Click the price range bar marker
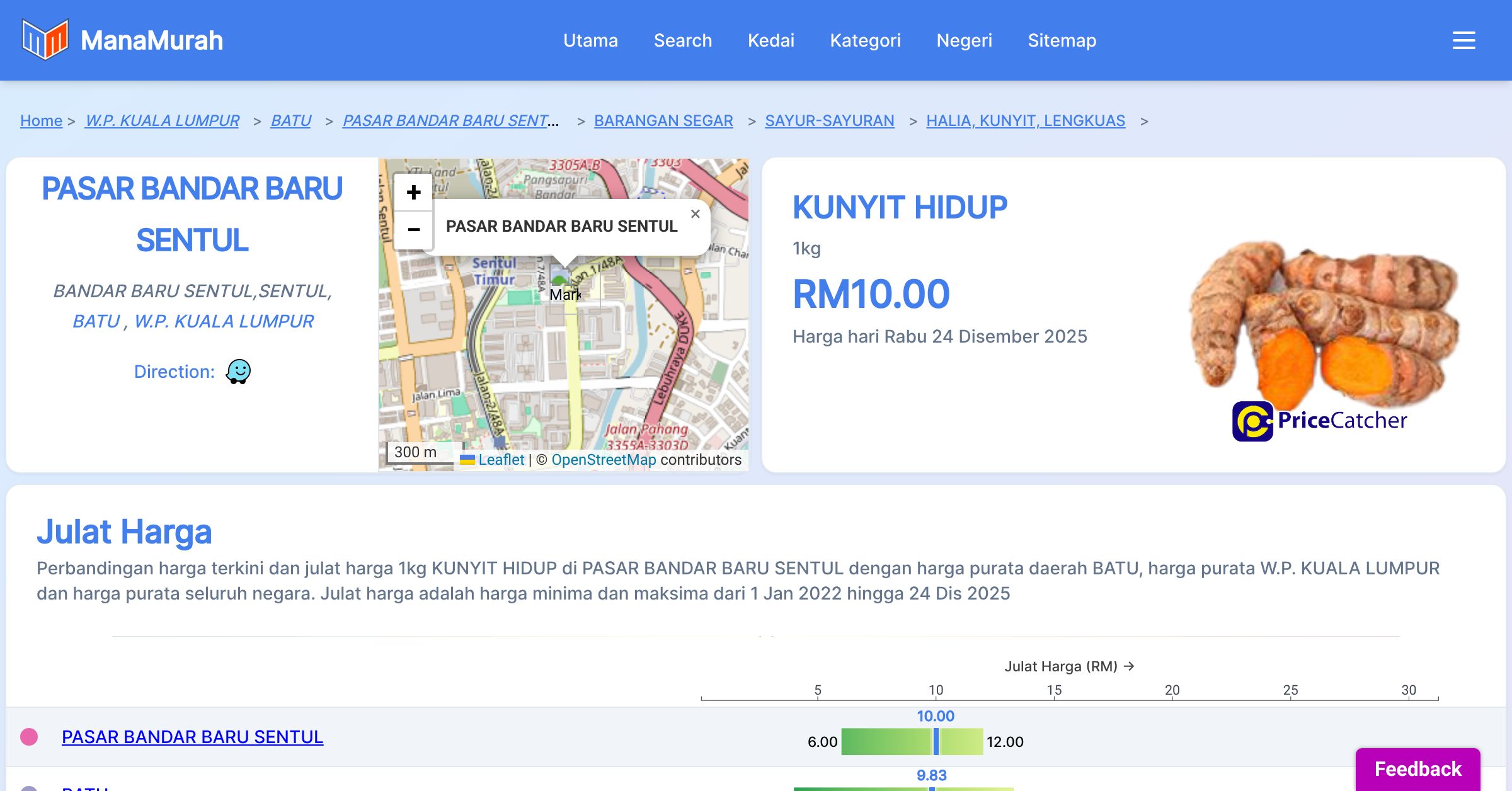Image resolution: width=1512 pixels, height=791 pixels. coord(936,741)
